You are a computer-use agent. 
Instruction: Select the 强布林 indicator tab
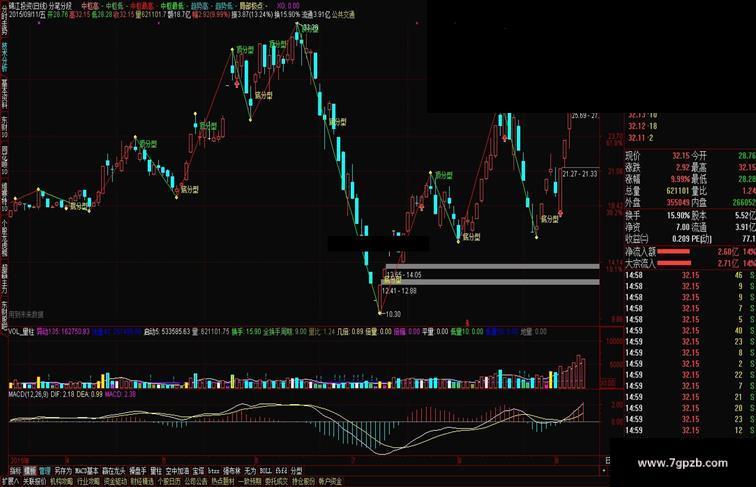click(x=231, y=471)
